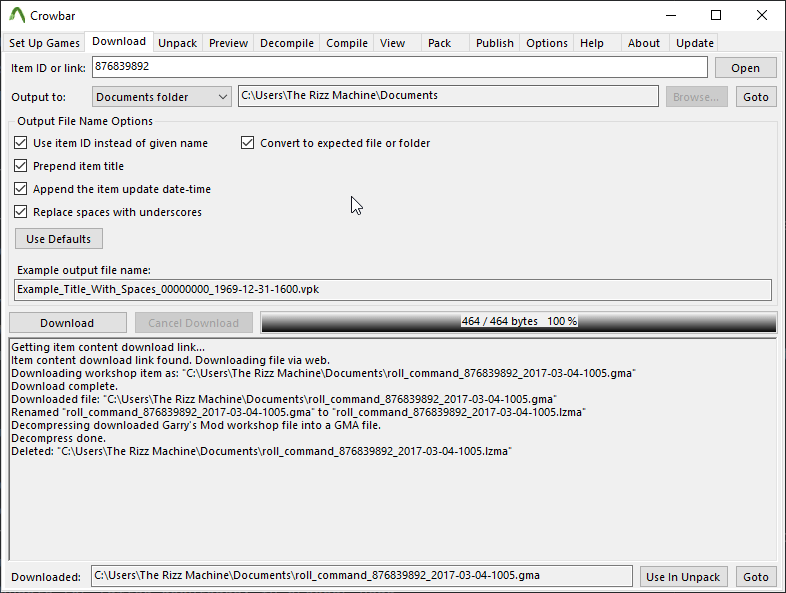Click Goto next to output path
The height and width of the screenshot is (593, 786).
click(756, 97)
